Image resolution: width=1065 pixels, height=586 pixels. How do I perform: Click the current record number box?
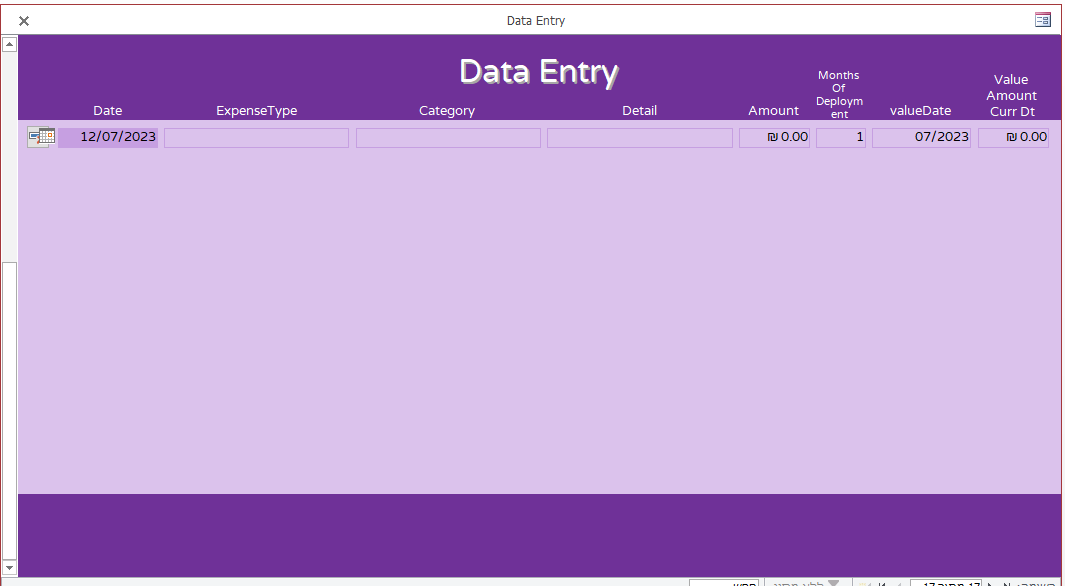point(945,582)
